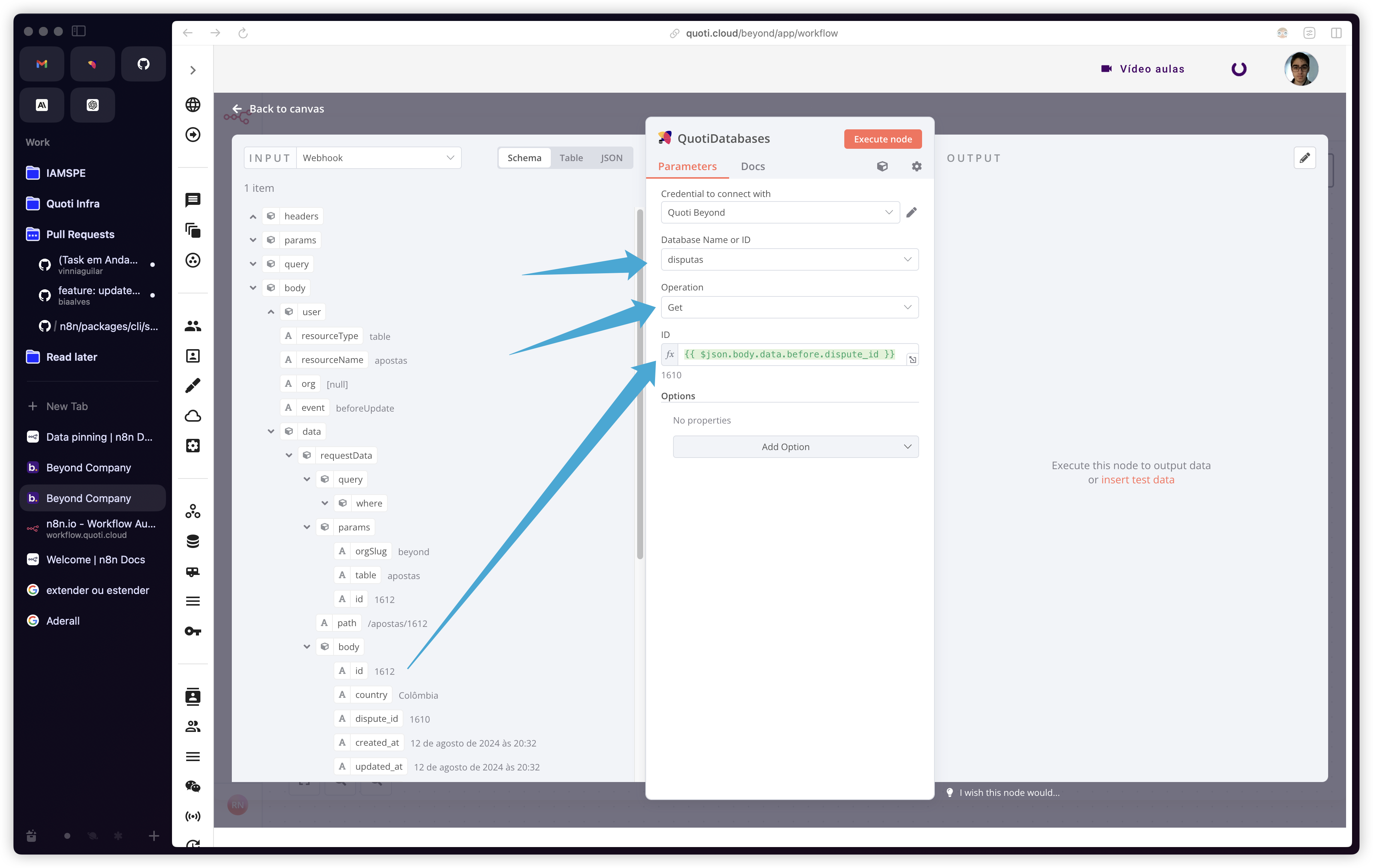The image size is (1373, 868).
Task: Open the Database Name disputas dropdown
Action: pyautogui.click(x=789, y=260)
